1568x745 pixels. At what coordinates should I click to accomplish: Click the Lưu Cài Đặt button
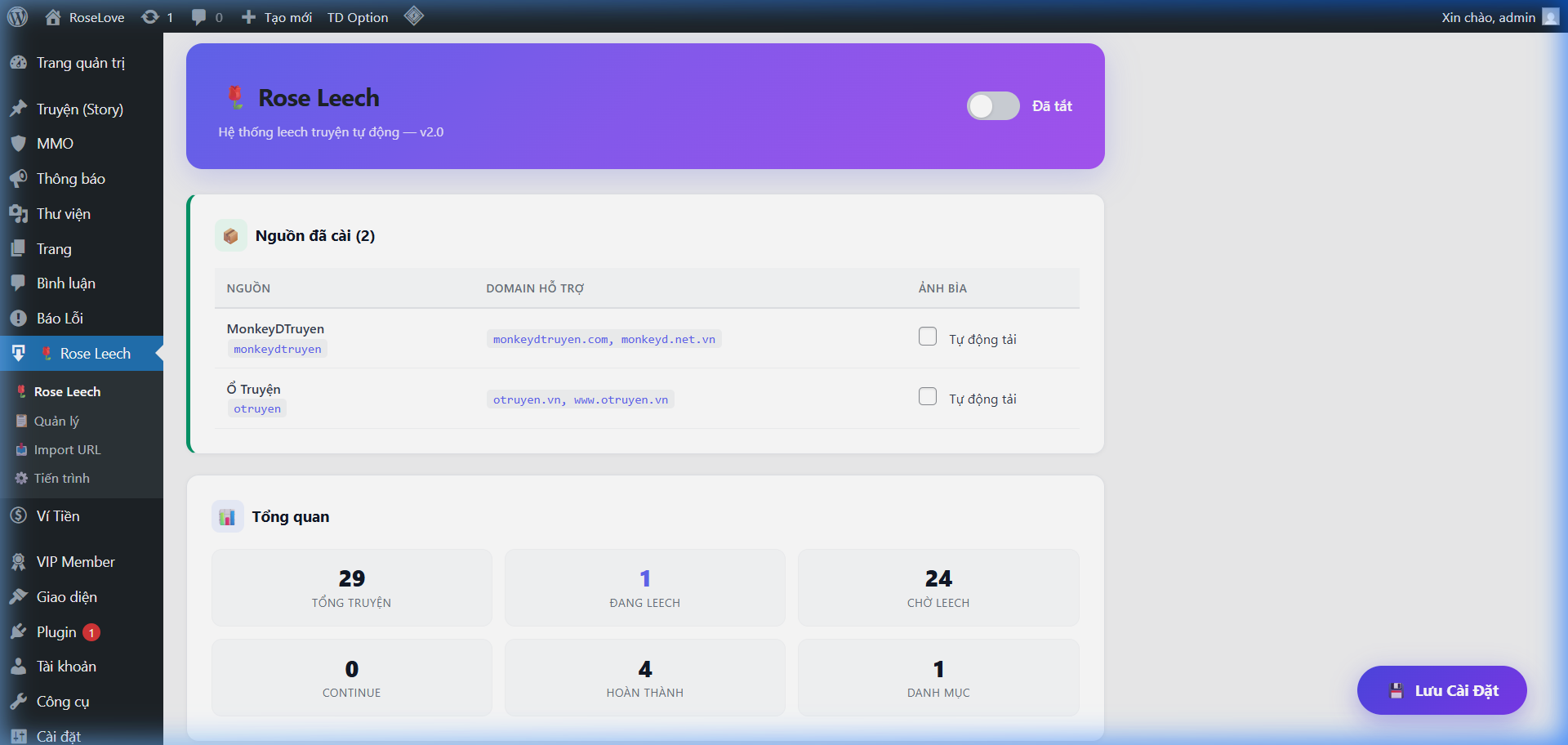1441,690
